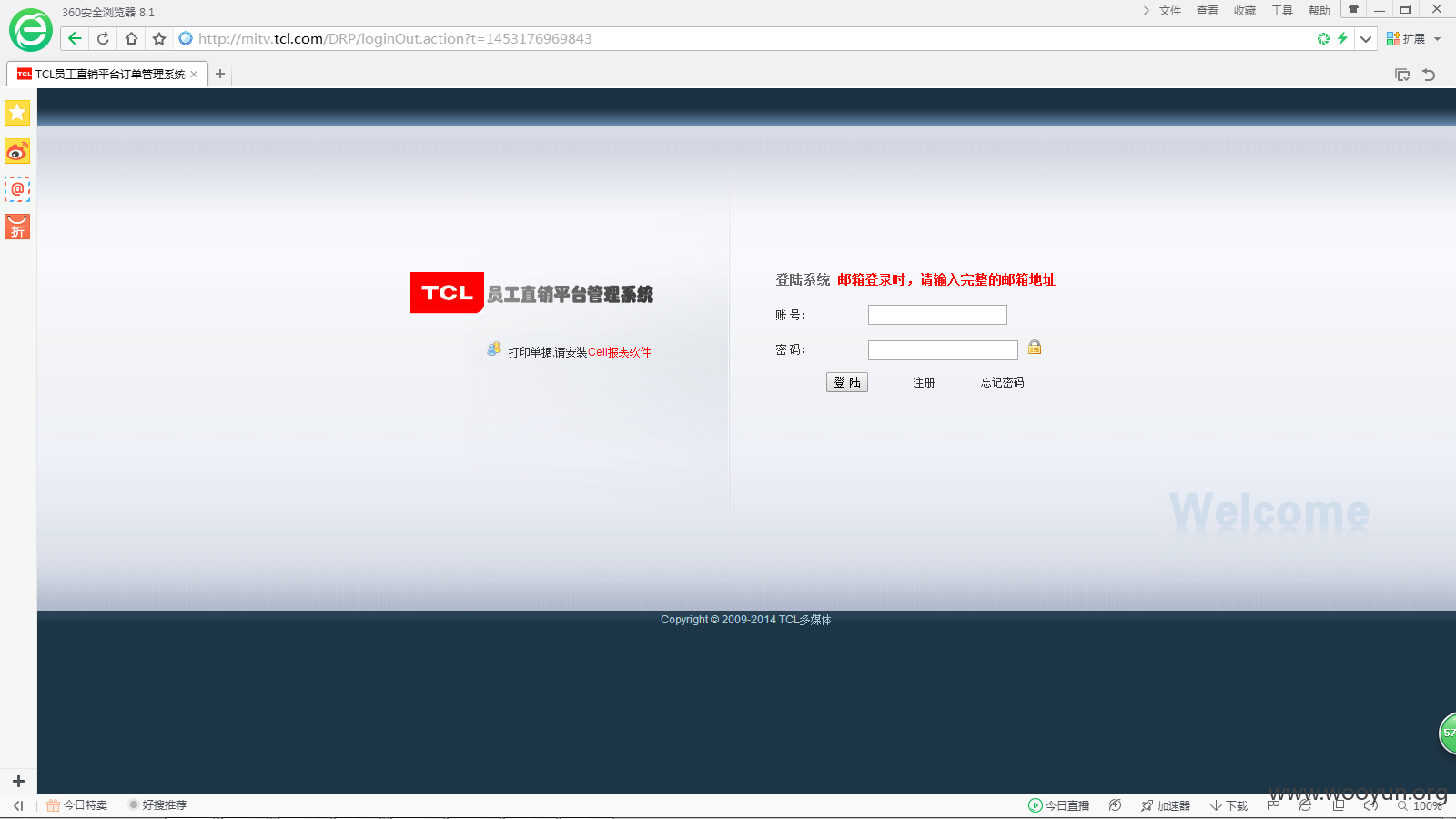Click the lock icon beside password field
The image size is (1456, 819).
1035,347
